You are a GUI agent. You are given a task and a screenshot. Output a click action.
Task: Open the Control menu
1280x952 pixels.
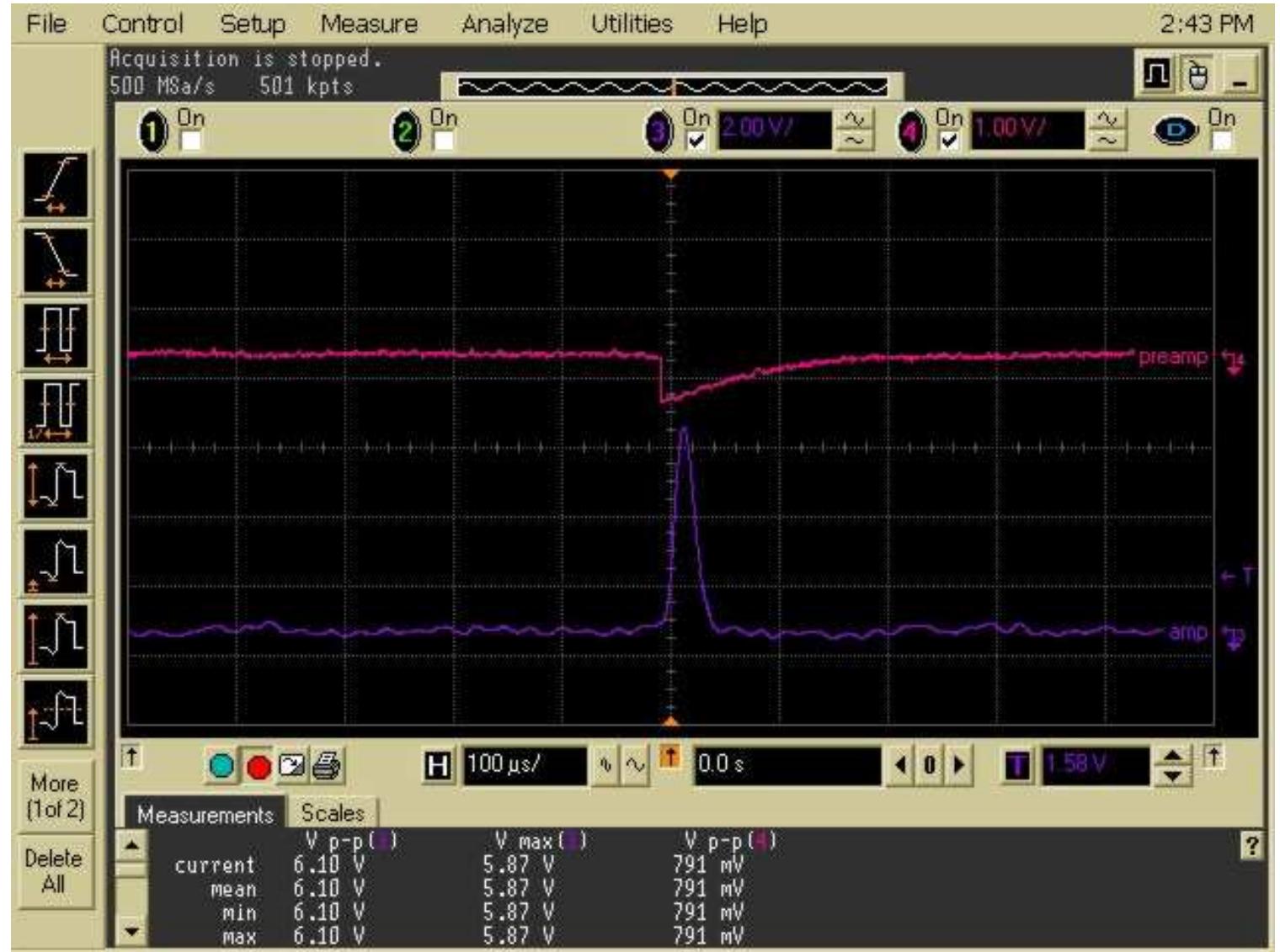coord(142,24)
